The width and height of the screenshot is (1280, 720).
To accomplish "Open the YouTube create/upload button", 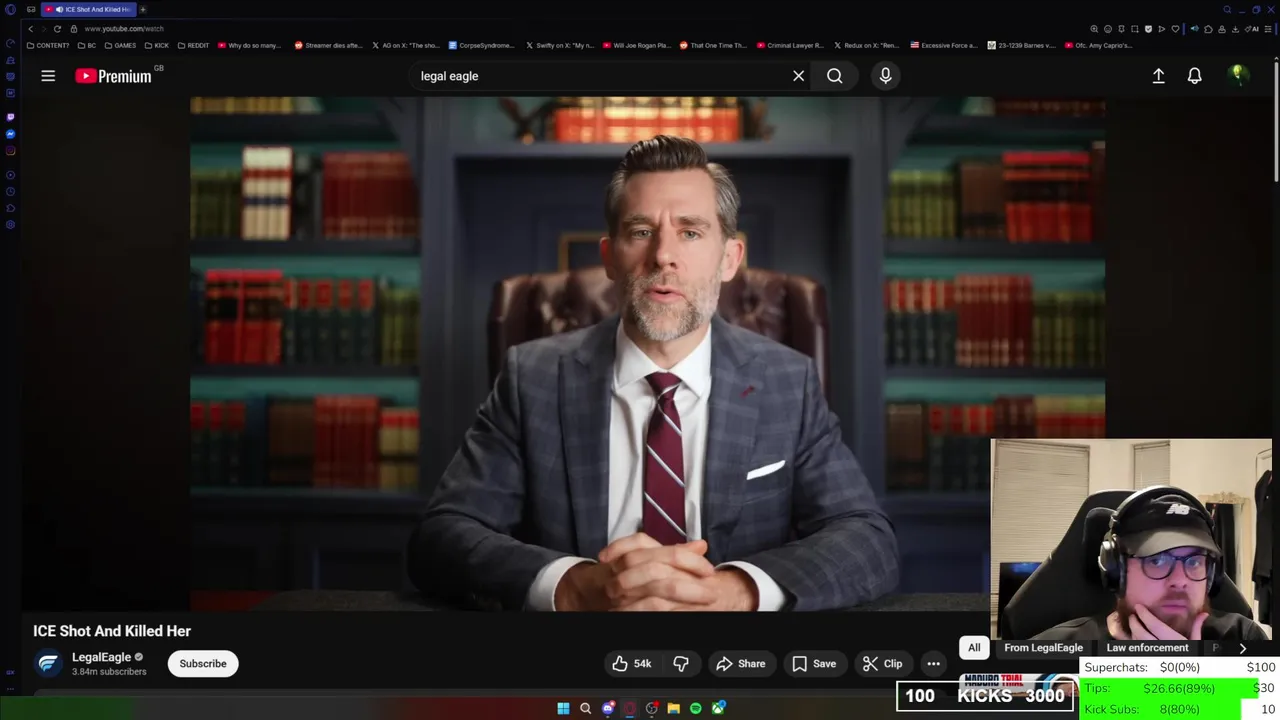I will point(1158,76).
